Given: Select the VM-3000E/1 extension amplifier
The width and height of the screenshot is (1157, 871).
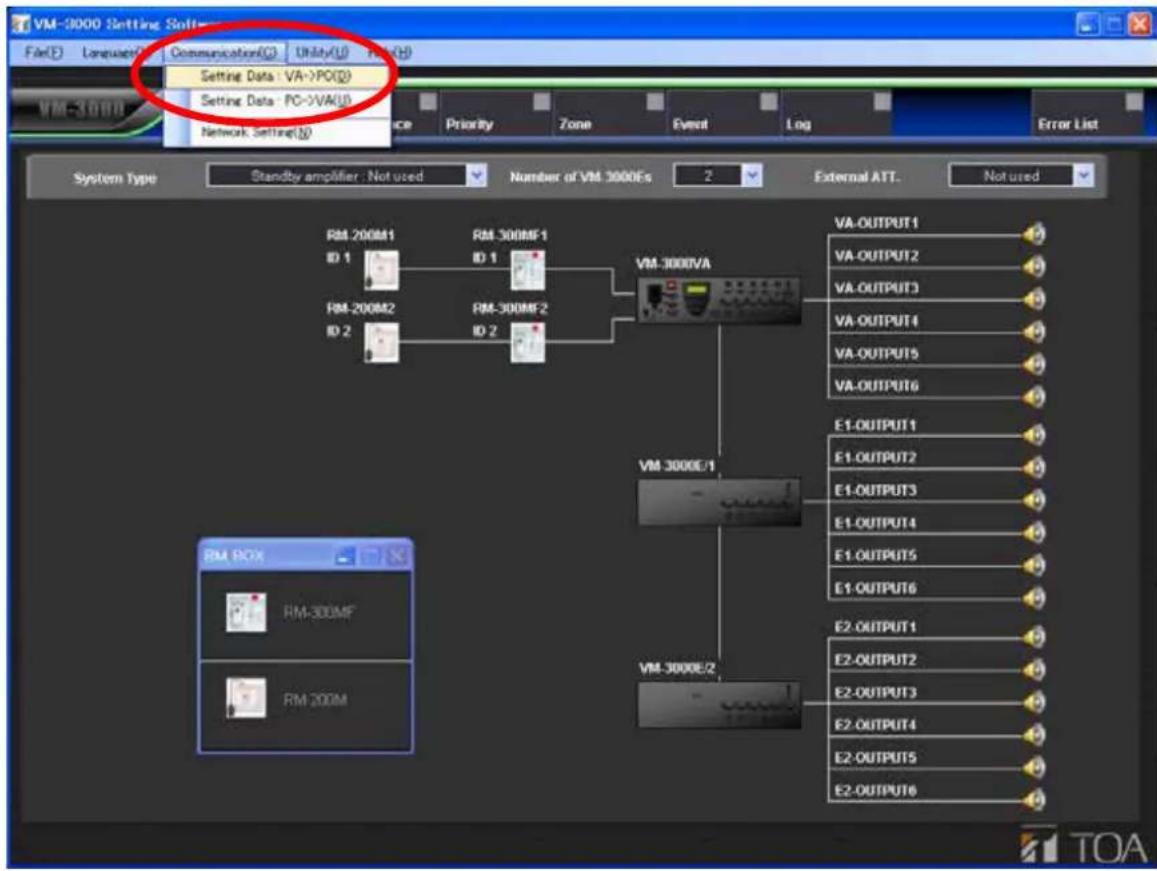Looking at the screenshot, I should [x=719, y=503].
